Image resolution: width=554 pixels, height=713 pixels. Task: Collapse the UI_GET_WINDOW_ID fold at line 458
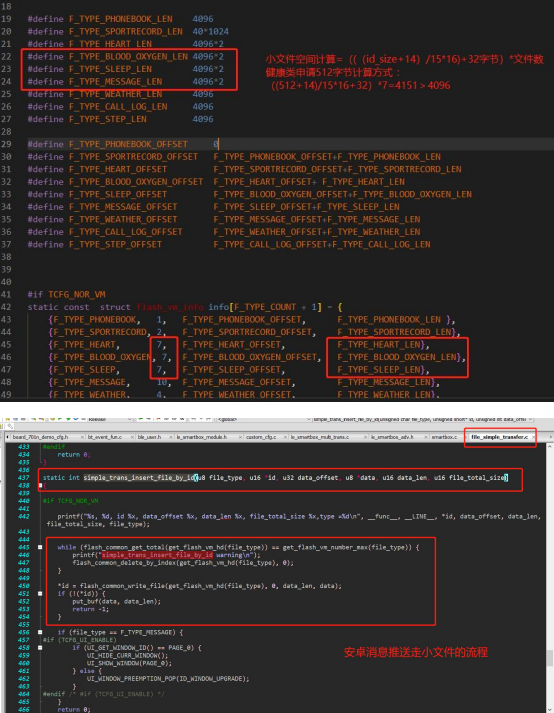40,648
